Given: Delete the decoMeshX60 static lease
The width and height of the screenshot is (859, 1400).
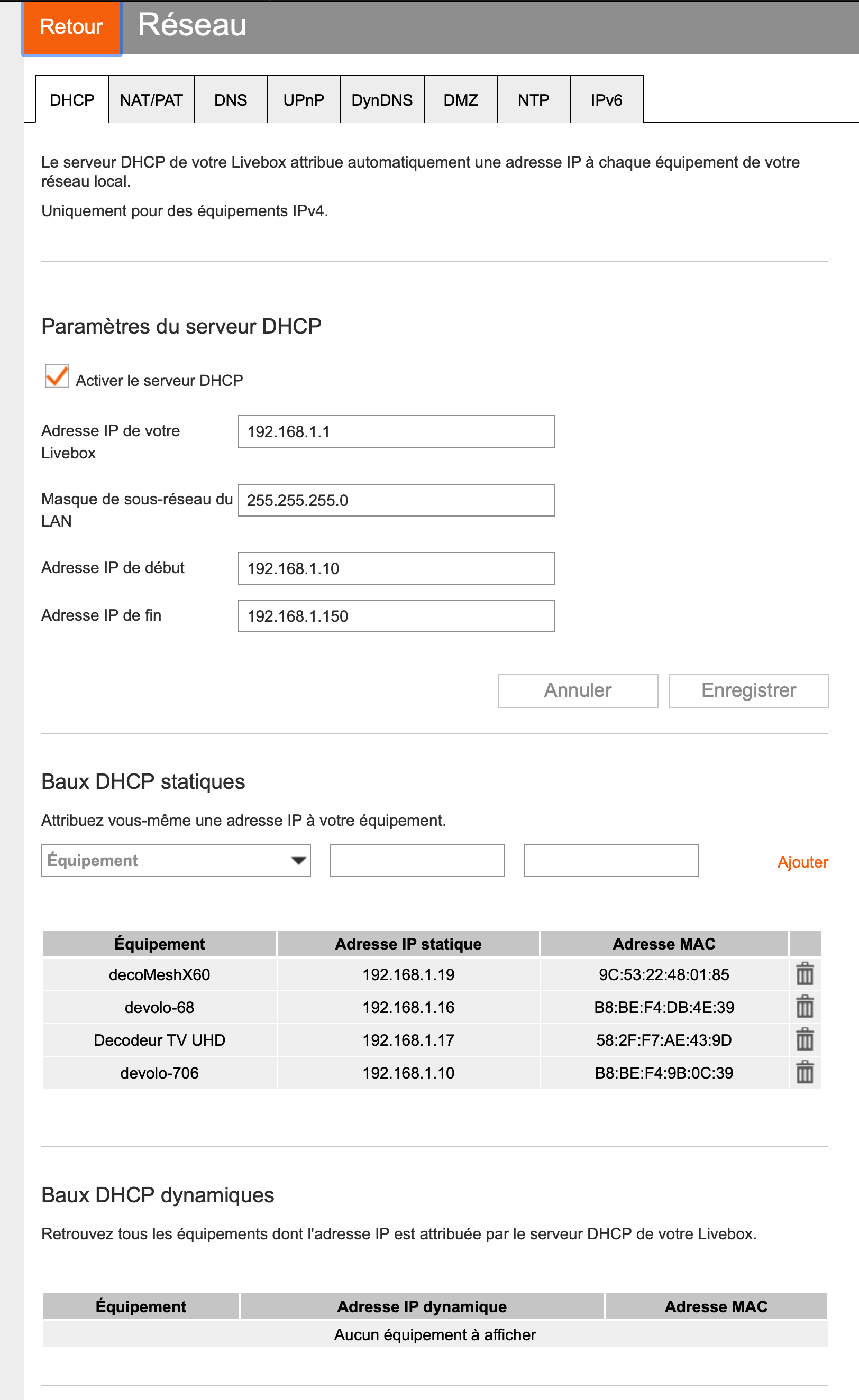Looking at the screenshot, I should 805,974.
